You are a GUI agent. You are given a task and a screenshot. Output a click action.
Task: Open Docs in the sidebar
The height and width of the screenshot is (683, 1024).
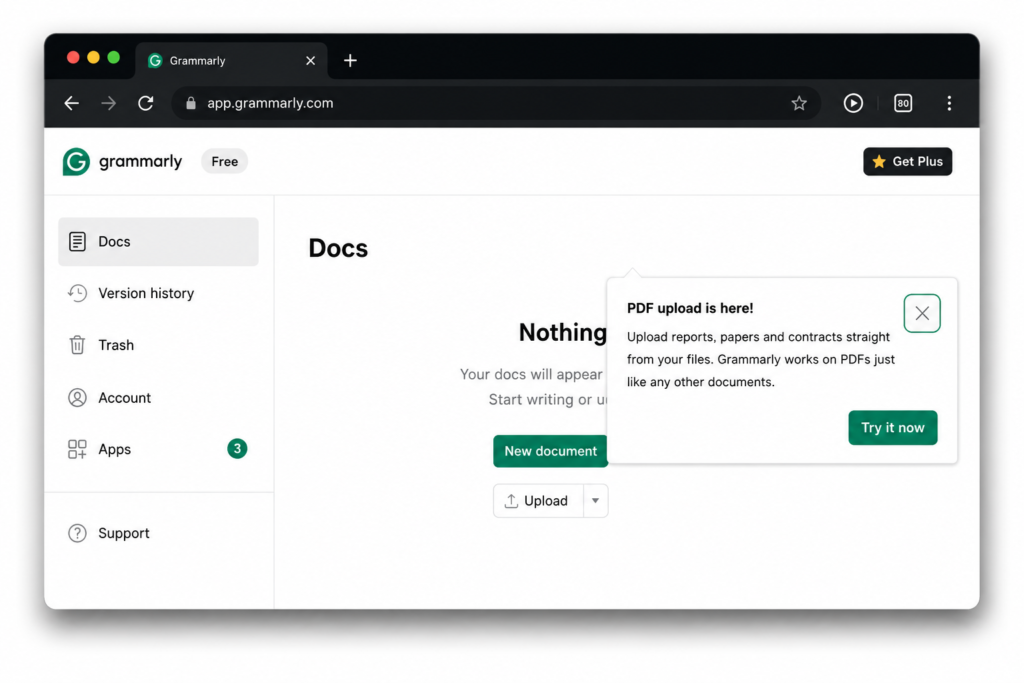coord(158,242)
